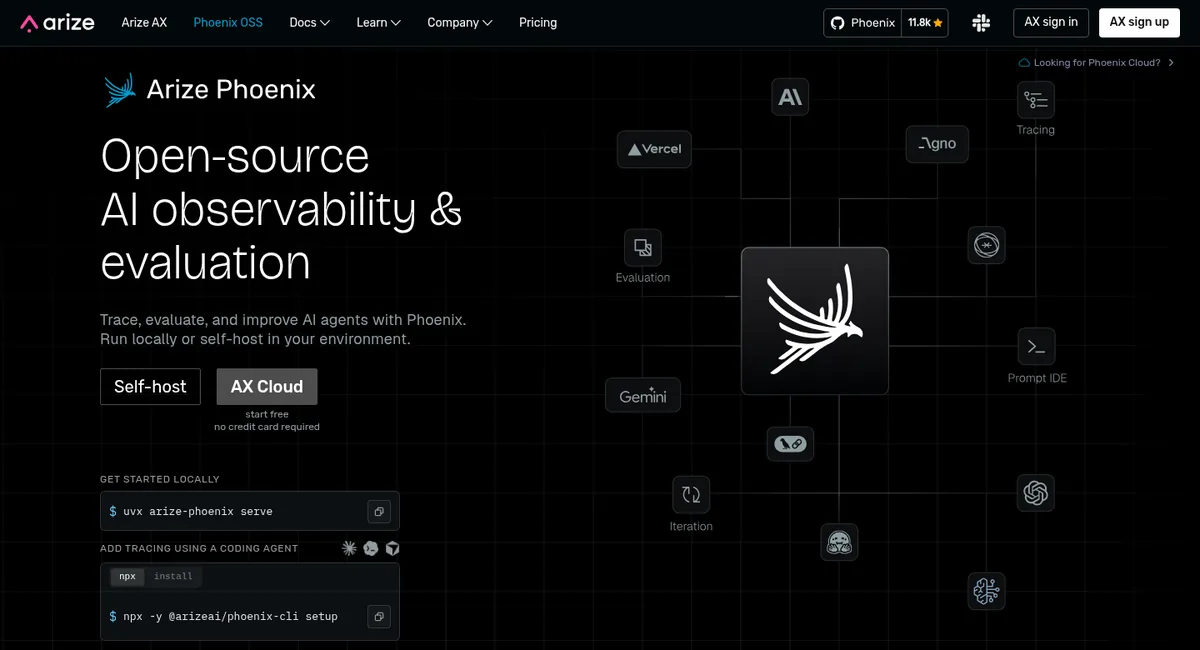
Task: Click the 'Iteration' label
Action: point(691,526)
